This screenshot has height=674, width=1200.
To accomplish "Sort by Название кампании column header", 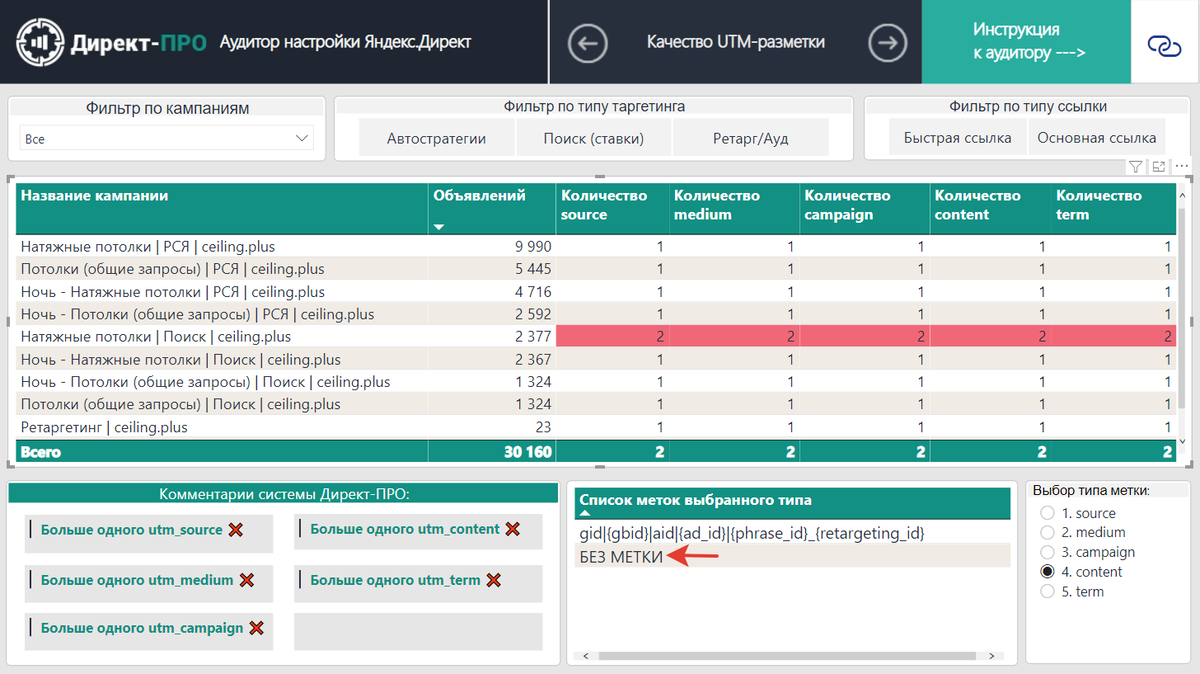I will 222,208.
